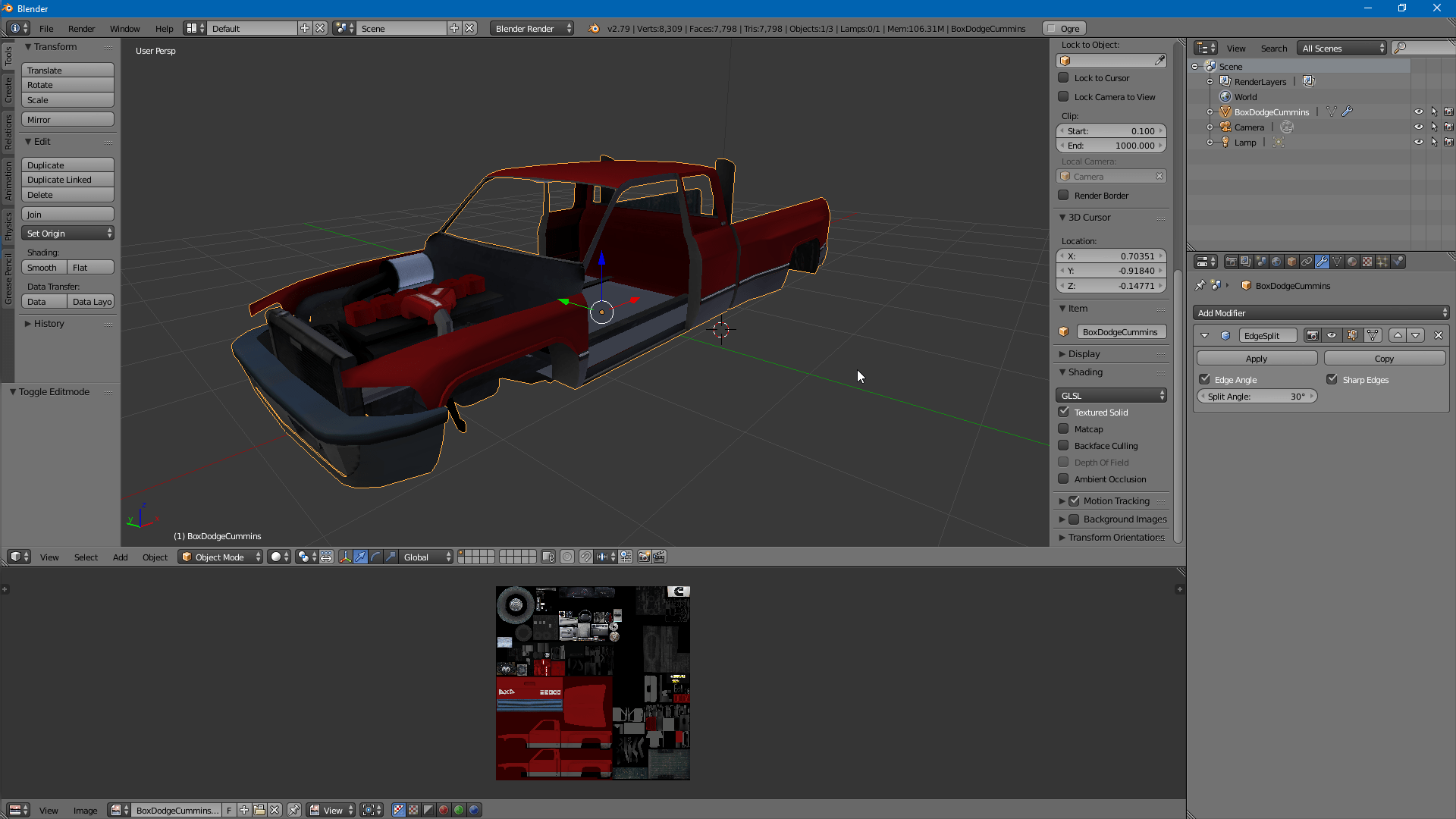The image size is (1456, 819).
Task: Enable Lock to Cursor checkbox
Action: (x=1063, y=77)
